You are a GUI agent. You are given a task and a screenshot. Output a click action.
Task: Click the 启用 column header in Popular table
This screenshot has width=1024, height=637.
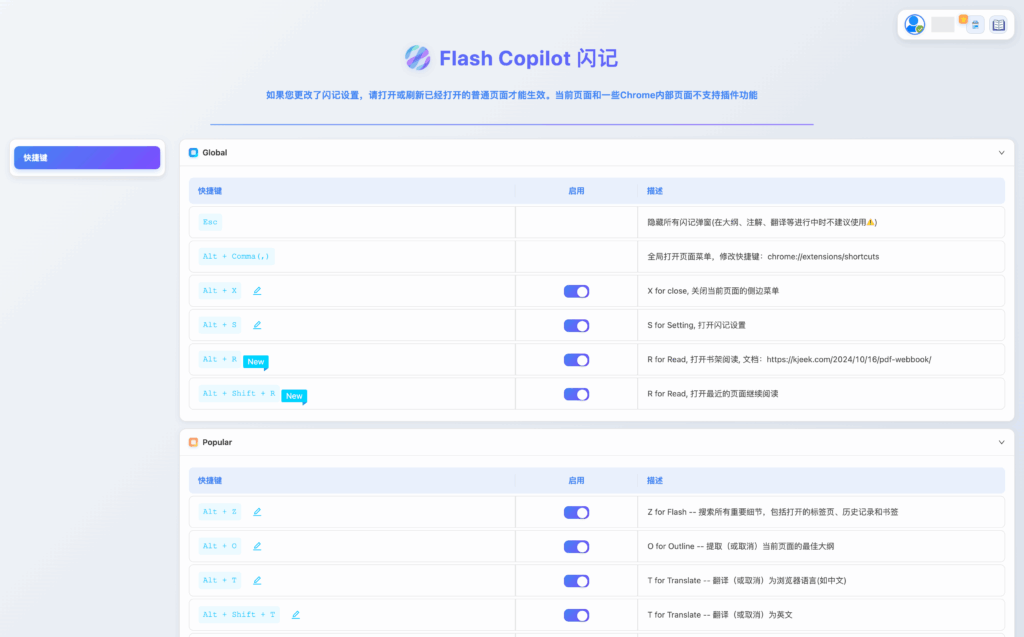(x=576, y=480)
